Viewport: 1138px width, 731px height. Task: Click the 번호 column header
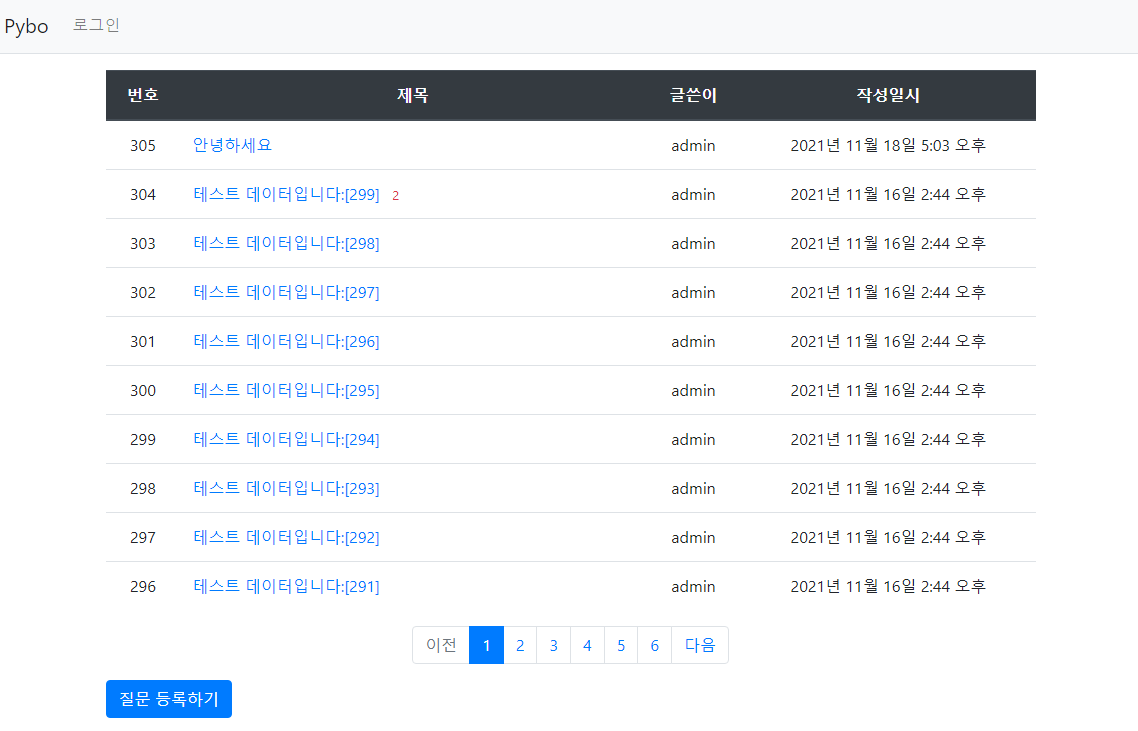143,95
